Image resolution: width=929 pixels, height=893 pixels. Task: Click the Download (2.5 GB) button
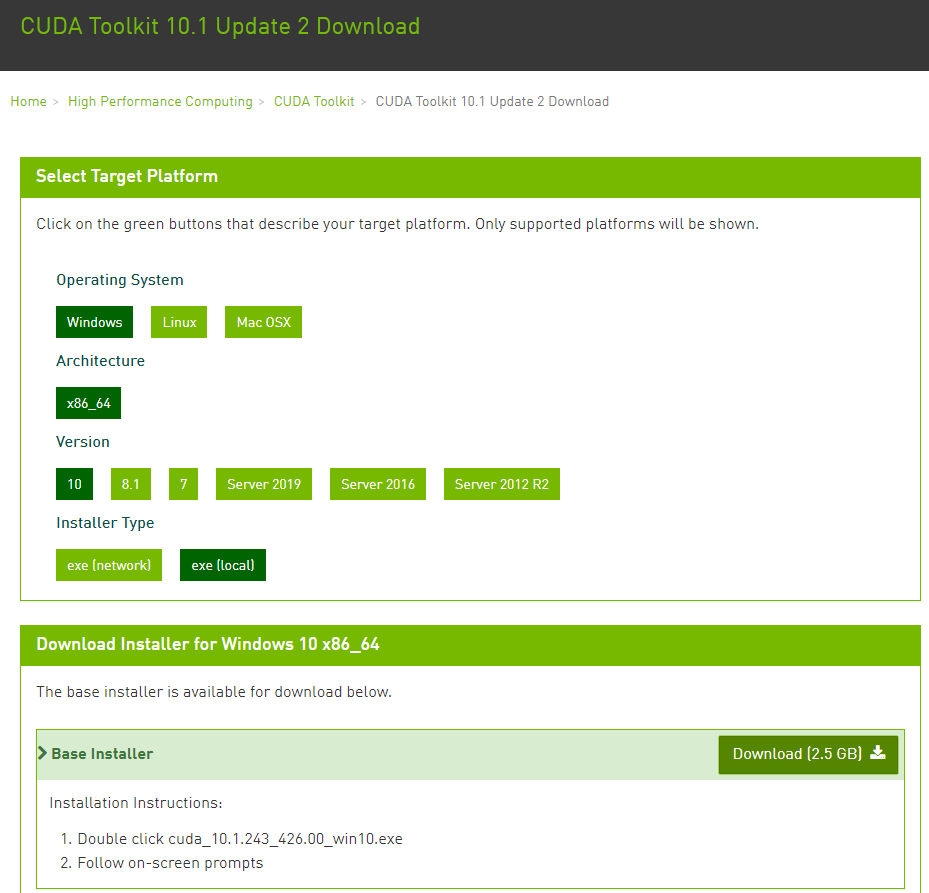[808, 754]
